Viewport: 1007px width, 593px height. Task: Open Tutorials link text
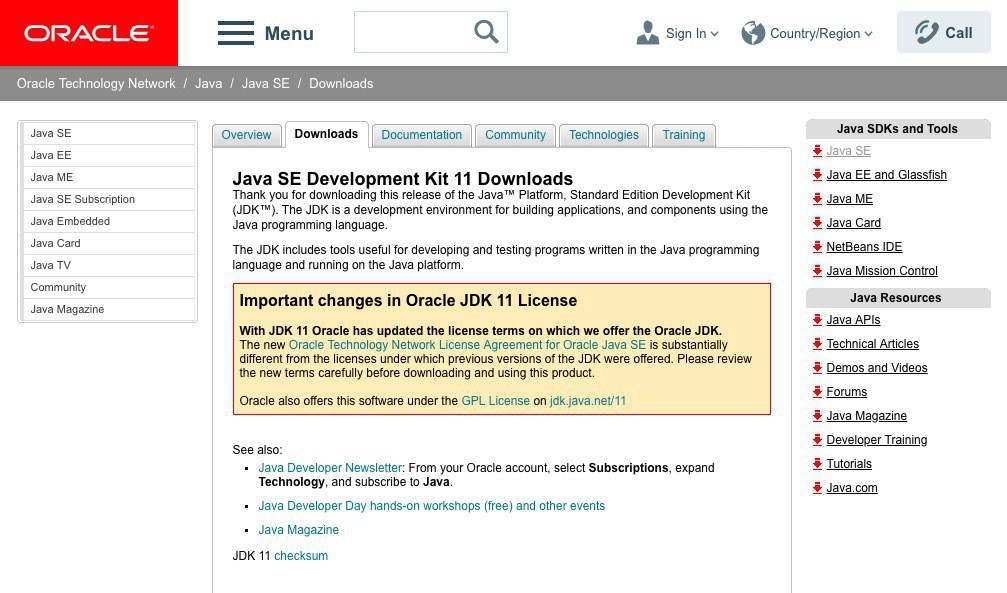point(849,464)
